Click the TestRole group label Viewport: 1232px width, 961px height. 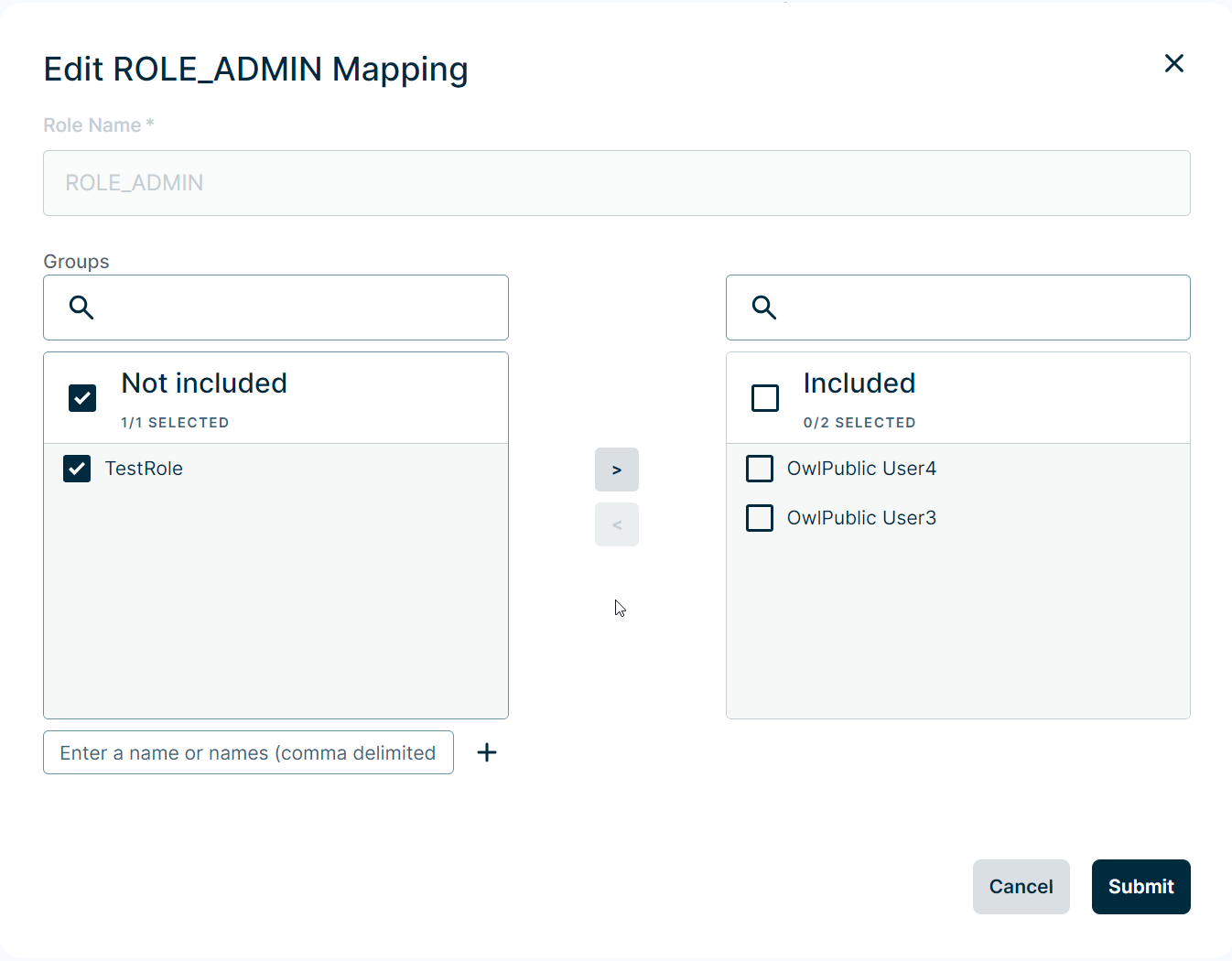coord(144,469)
